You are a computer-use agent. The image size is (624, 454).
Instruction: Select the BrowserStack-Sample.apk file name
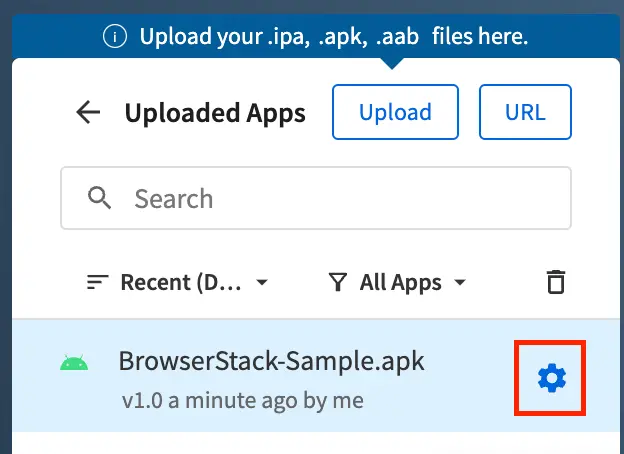tap(271, 360)
